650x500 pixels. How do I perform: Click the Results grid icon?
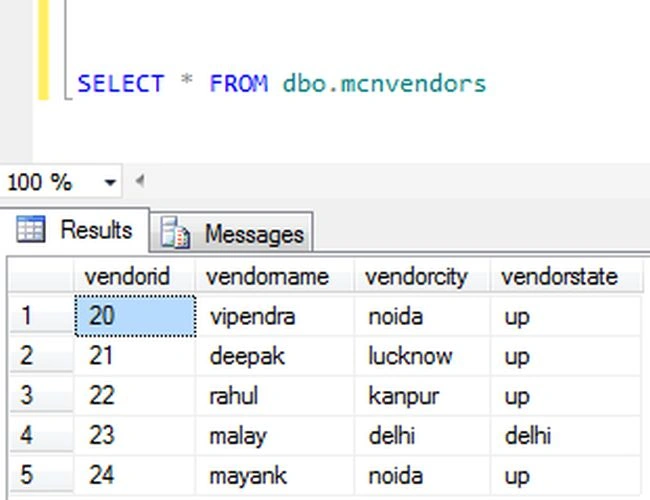click(x=31, y=228)
